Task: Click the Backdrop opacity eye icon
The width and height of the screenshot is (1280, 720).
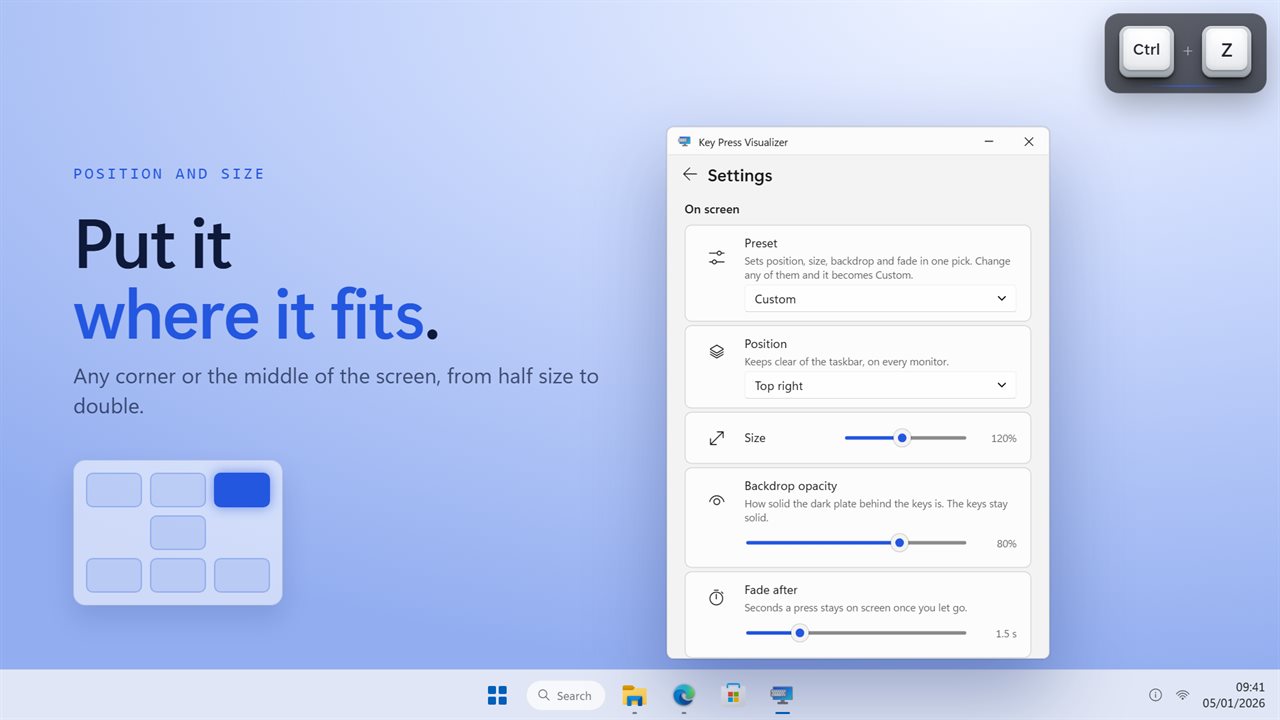Action: [x=717, y=500]
